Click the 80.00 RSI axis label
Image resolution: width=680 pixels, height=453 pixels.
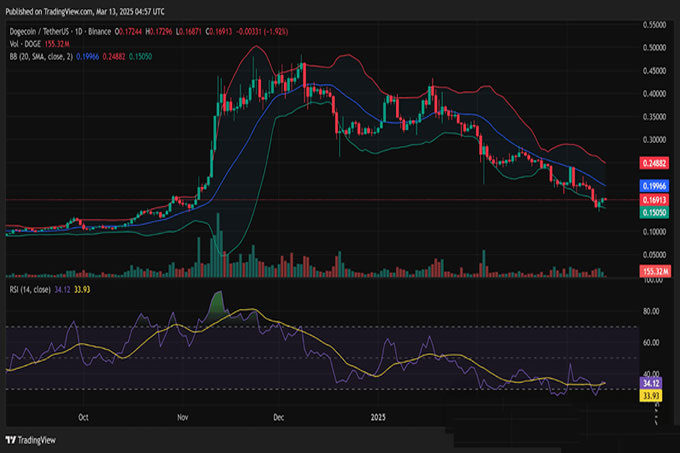pyautogui.click(x=651, y=312)
